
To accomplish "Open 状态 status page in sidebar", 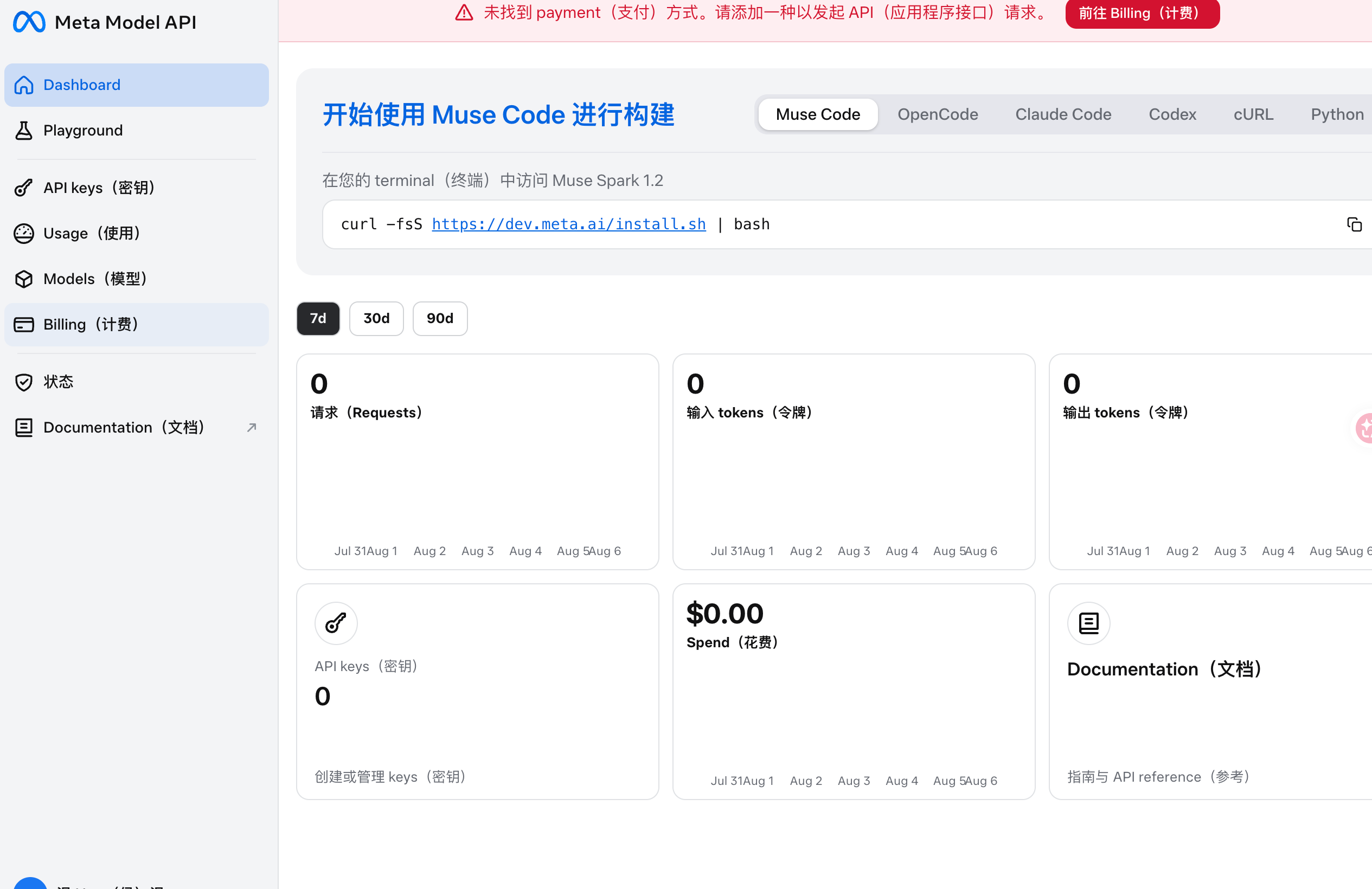I will 137,382.
